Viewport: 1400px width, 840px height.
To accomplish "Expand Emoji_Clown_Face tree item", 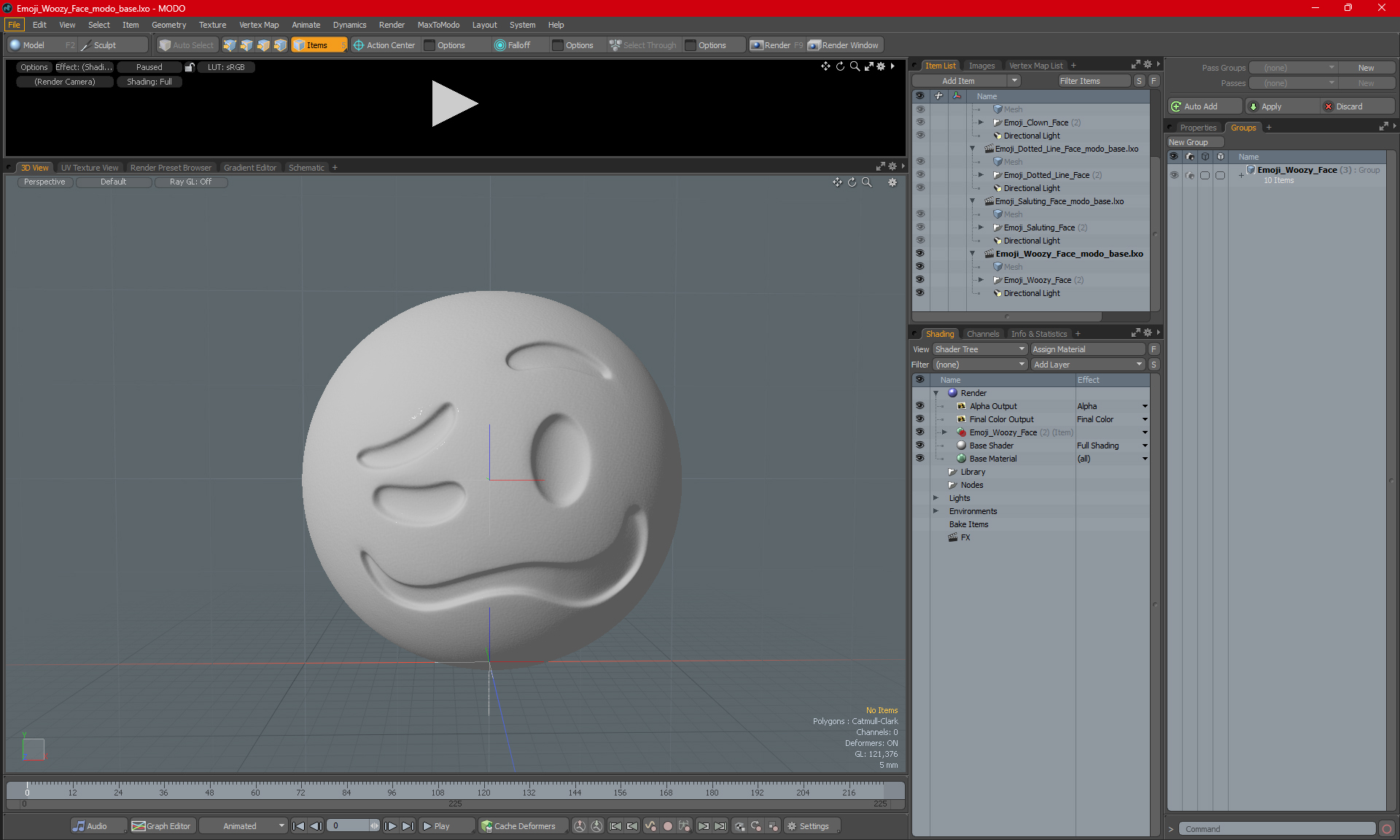I will [x=981, y=122].
